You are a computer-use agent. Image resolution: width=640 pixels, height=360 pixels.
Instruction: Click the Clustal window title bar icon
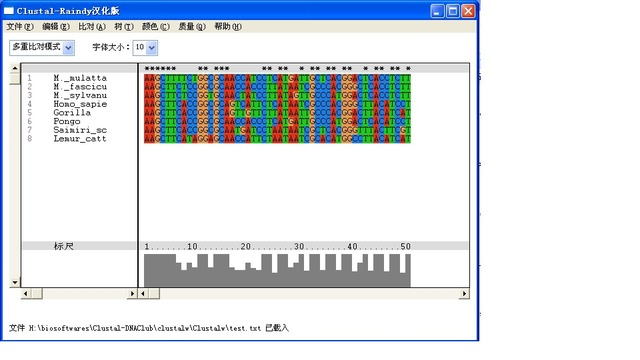pyautogui.click(x=9, y=11)
